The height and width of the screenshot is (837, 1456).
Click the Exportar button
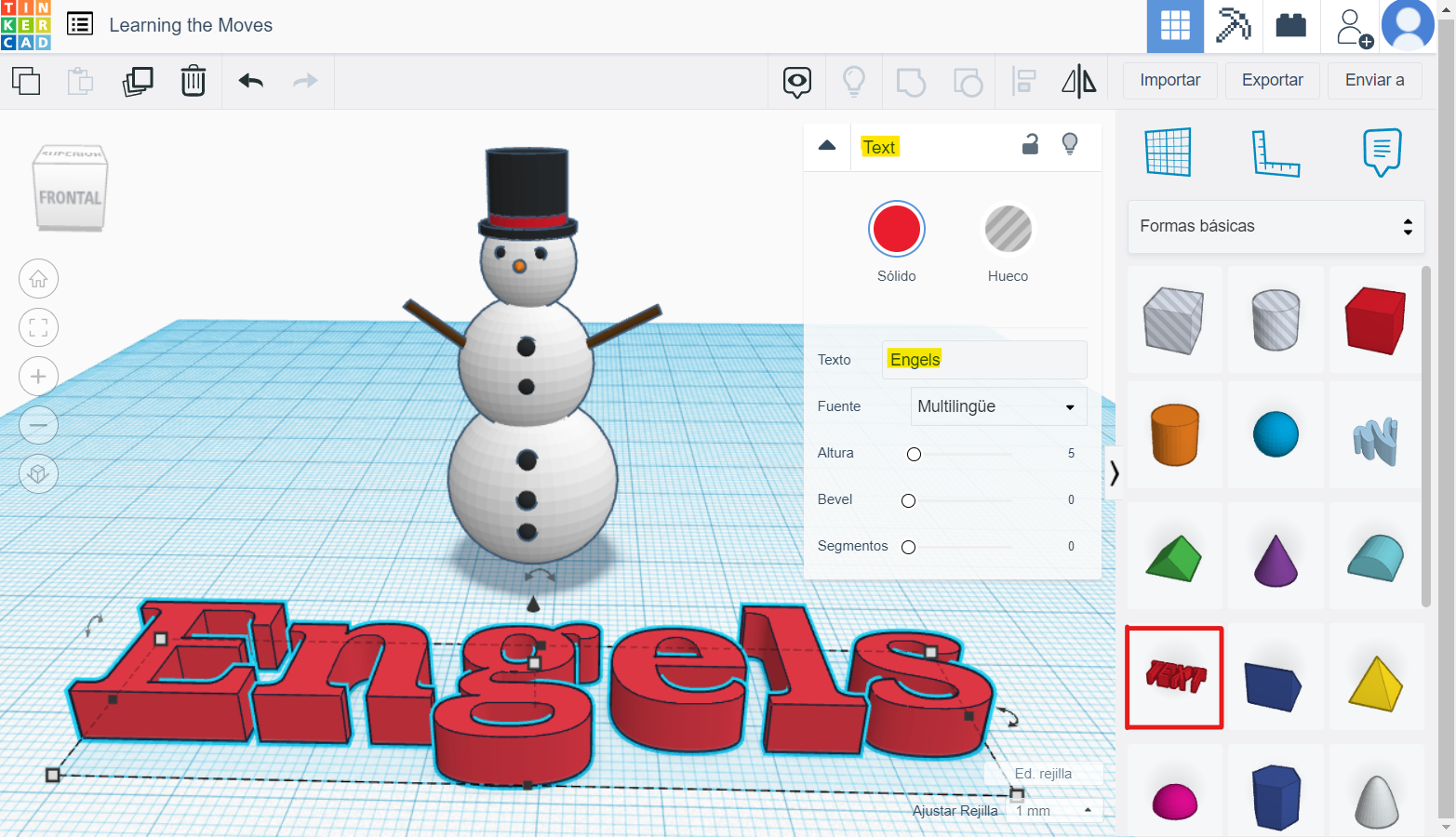click(1273, 80)
